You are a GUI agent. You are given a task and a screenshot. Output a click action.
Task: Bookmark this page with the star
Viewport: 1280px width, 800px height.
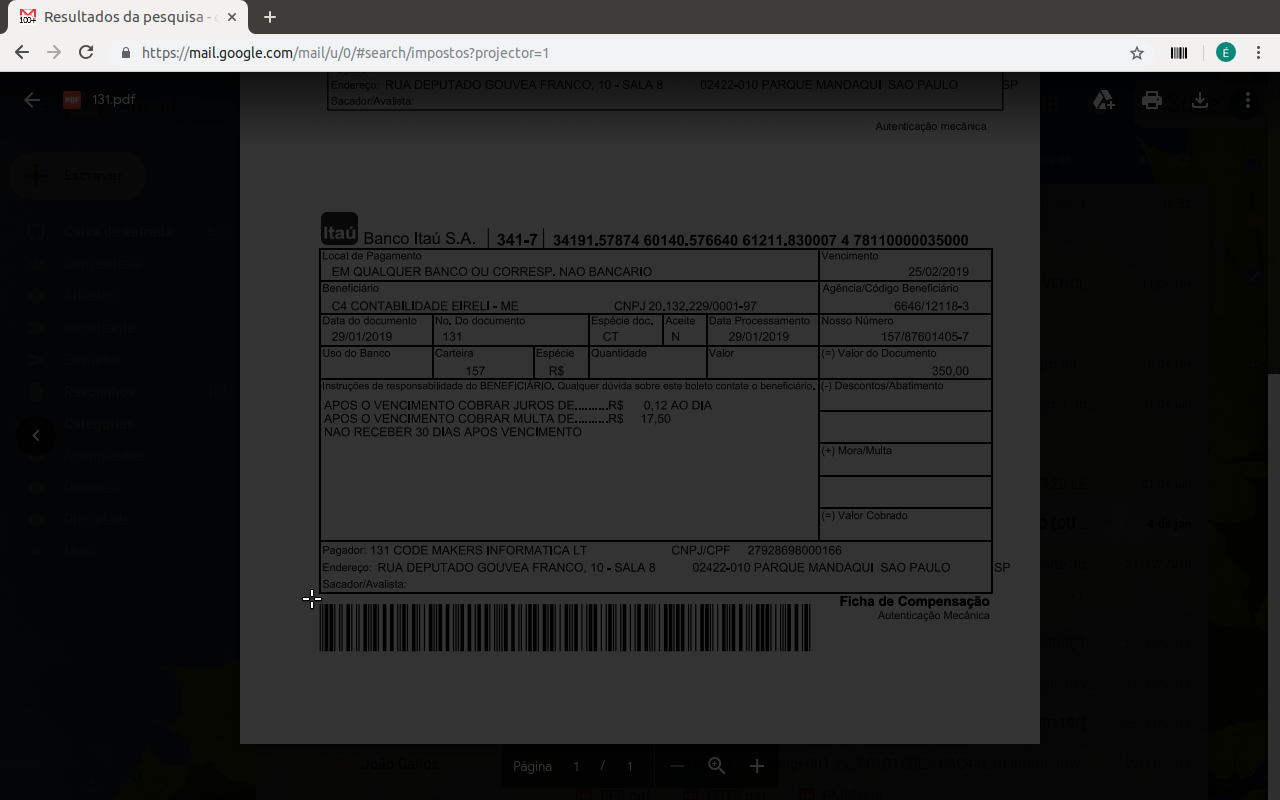1136,51
